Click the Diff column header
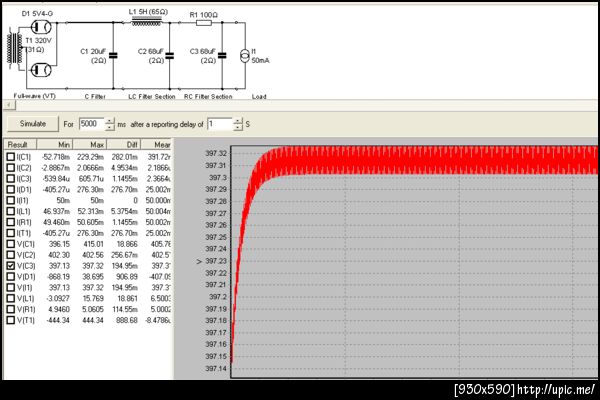The width and height of the screenshot is (600, 400). (124, 144)
